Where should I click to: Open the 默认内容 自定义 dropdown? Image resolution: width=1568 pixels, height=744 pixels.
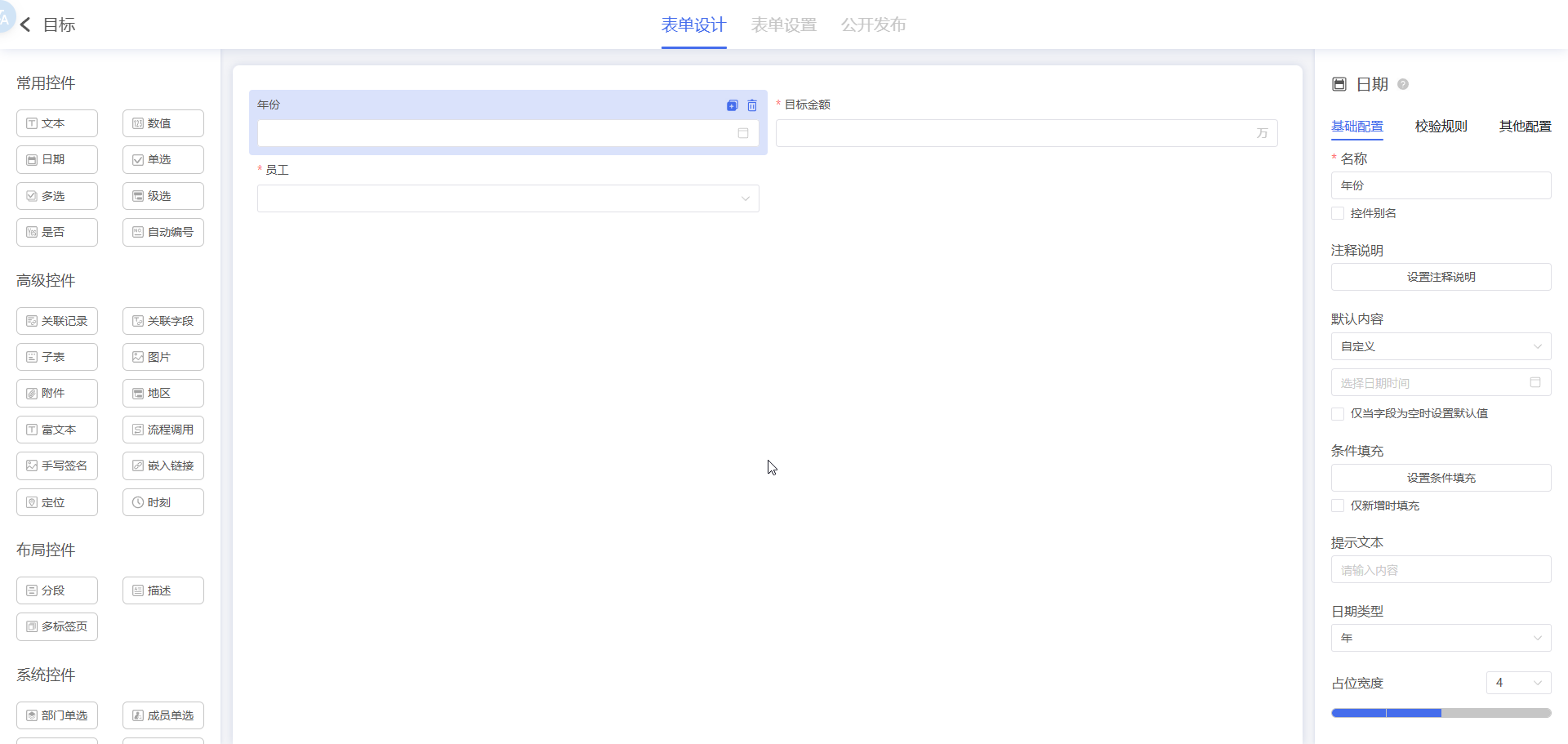1441,346
